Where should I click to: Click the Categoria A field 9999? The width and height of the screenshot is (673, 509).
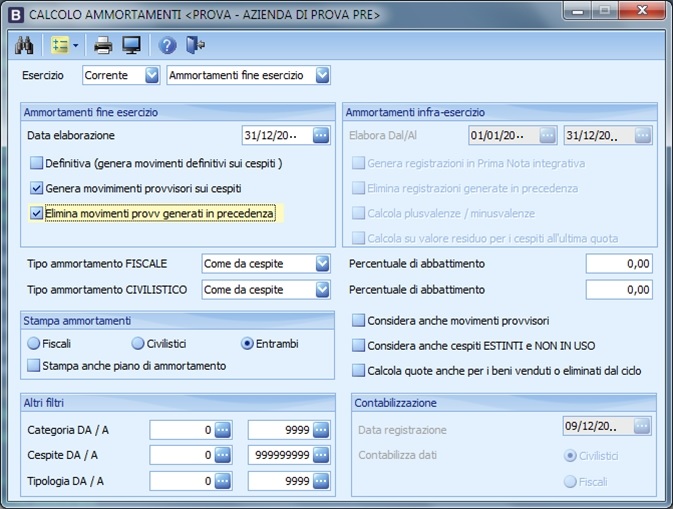point(280,430)
